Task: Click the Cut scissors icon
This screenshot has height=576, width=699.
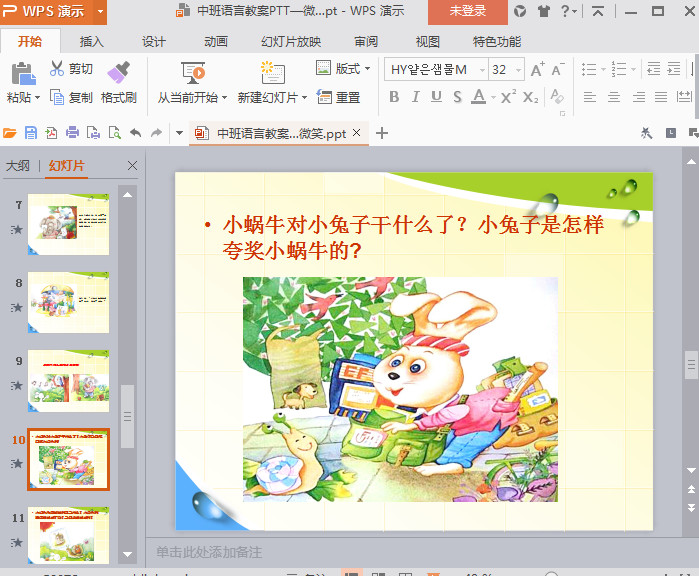Action: [x=57, y=68]
